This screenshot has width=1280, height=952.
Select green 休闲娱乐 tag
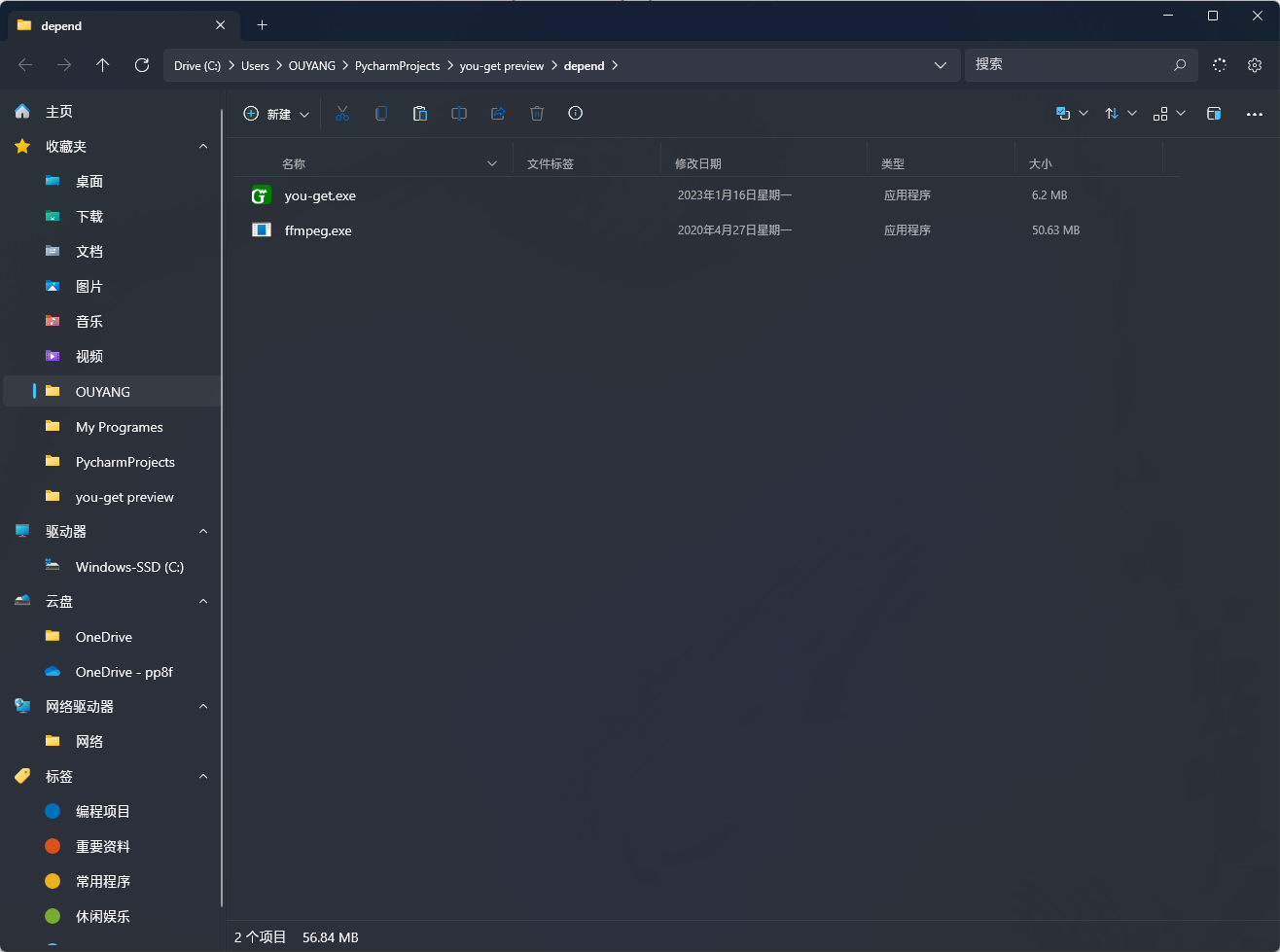click(x=113, y=917)
